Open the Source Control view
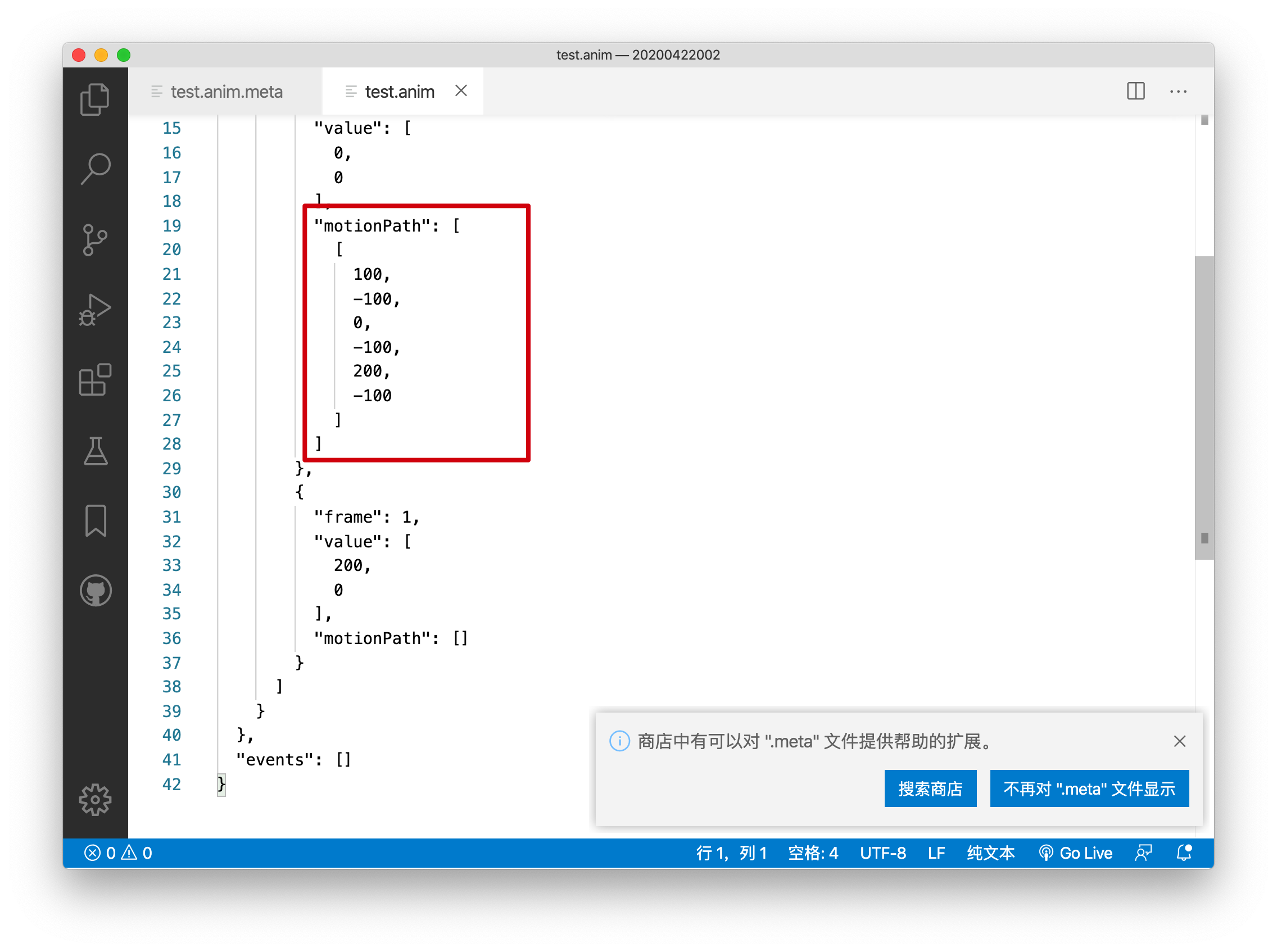The width and height of the screenshot is (1277, 952). pyautogui.click(x=95, y=240)
